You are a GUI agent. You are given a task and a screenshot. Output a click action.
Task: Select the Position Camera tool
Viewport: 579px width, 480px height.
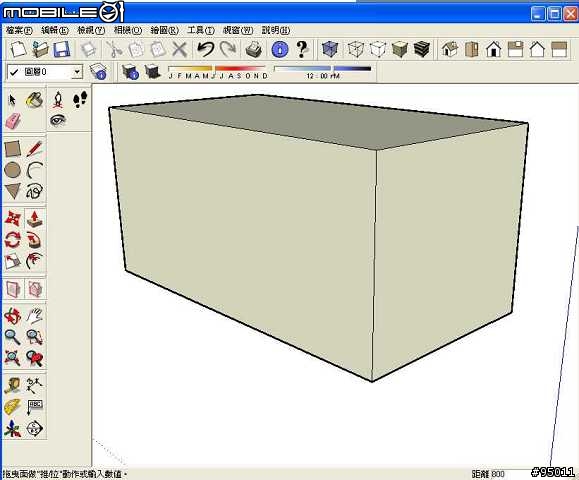point(57,100)
